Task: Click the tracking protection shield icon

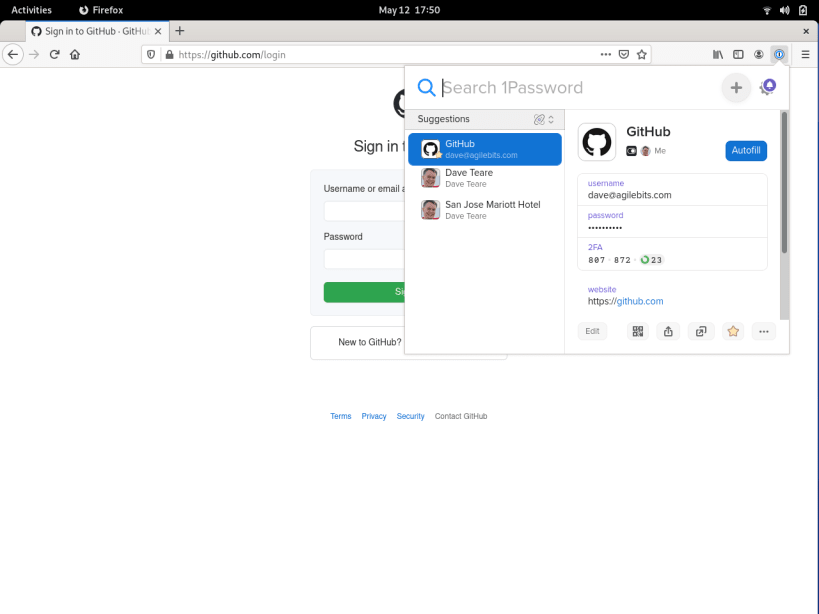Action: (151, 54)
